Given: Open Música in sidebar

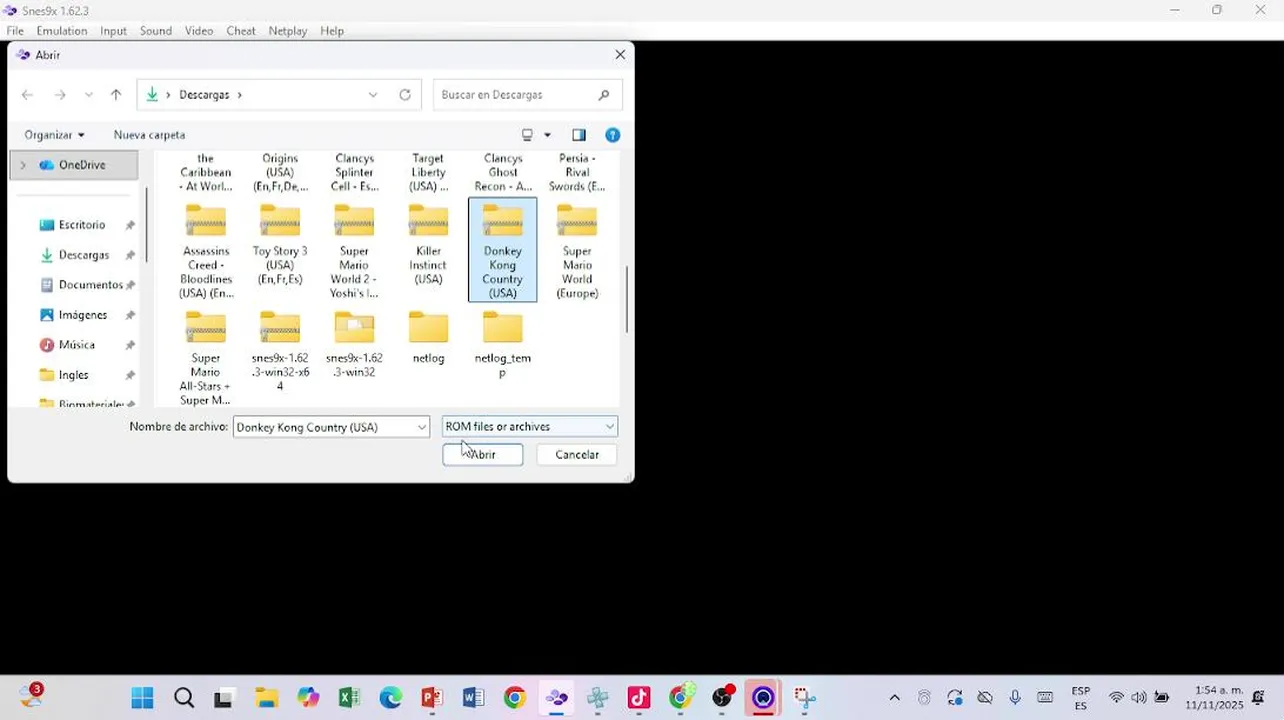Looking at the screenshot, I should coord(77,345).
